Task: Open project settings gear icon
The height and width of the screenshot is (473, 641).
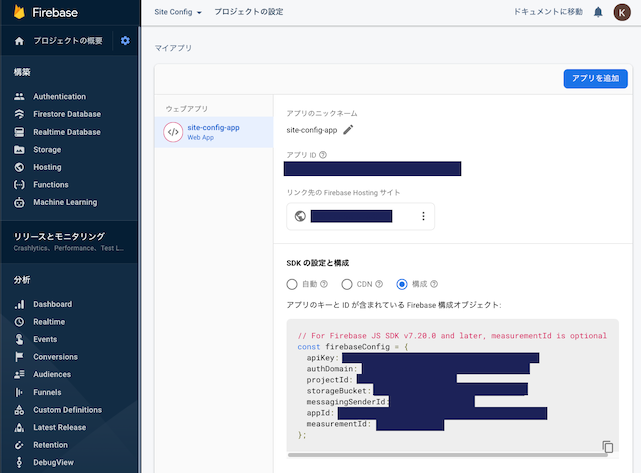Action: [x=125, y=40]
